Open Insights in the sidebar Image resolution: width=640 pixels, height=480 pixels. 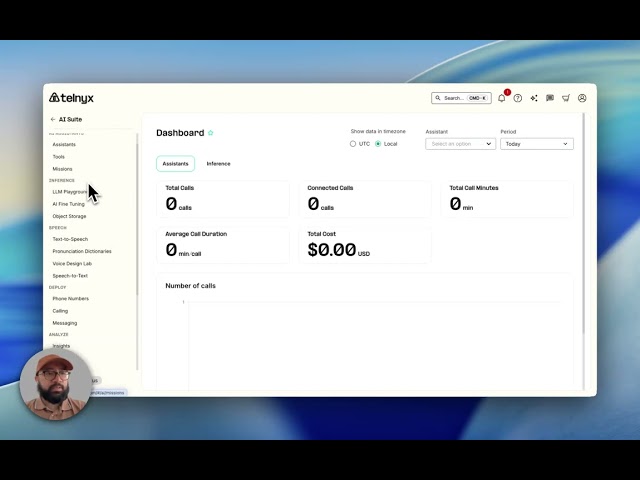point(61,346)
